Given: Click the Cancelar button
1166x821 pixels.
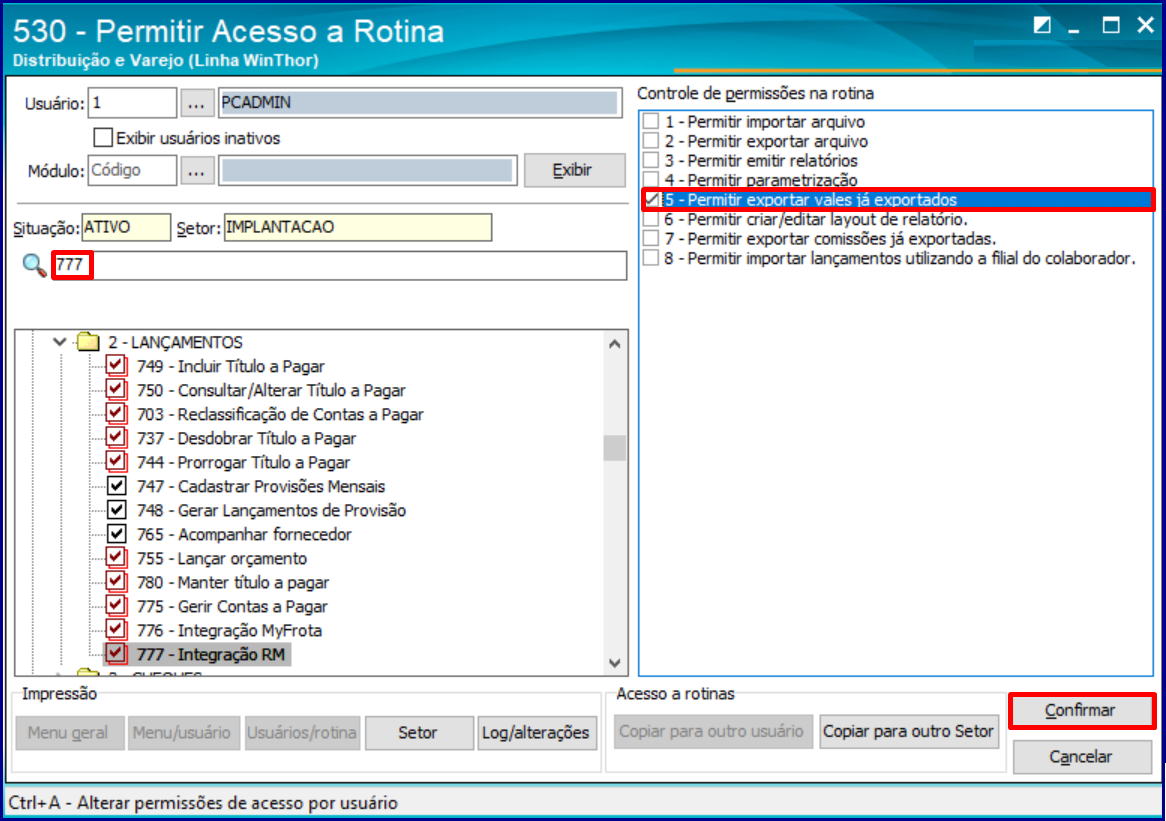Looking at the screenshot, I should [1080, 757].
